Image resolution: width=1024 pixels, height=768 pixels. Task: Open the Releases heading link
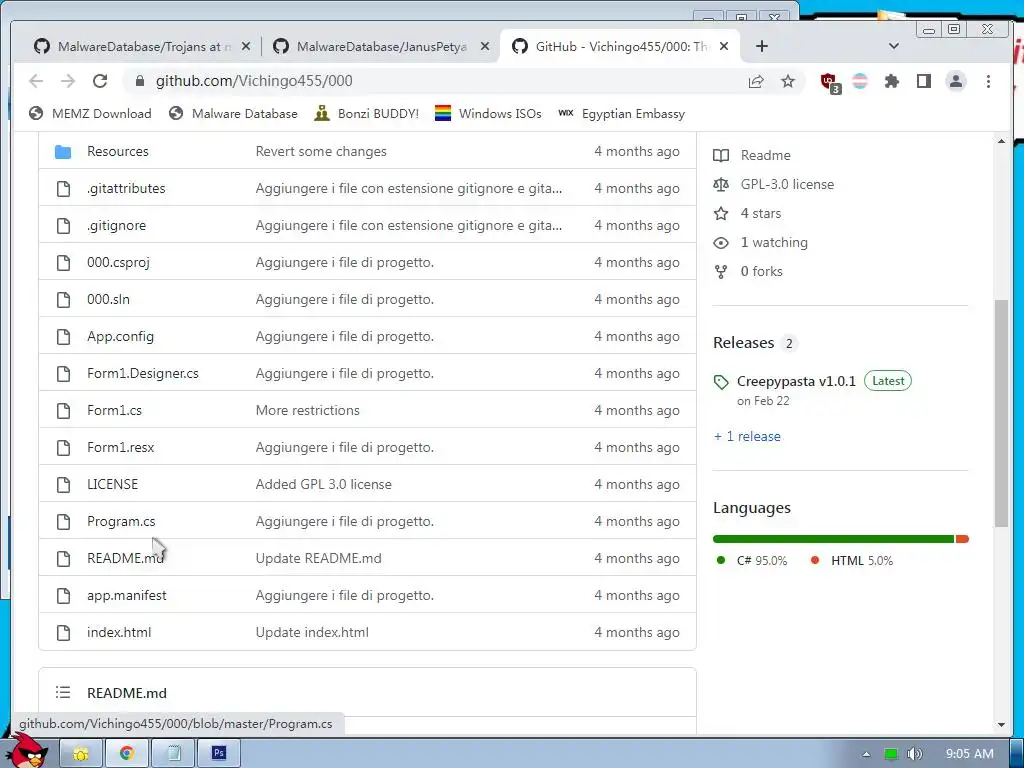click(x=755, y=344)
